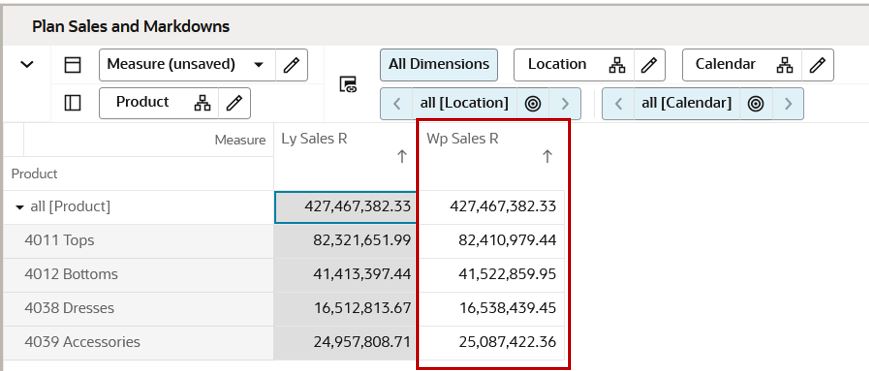Collapse the all [Product] tree row
869x371 pixels.
(20, 207)
